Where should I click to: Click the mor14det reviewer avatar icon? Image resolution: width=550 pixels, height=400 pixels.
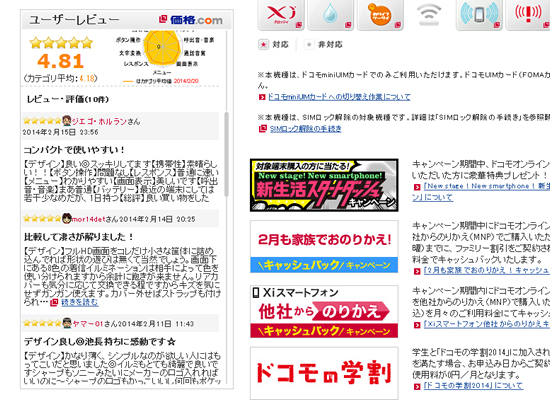(67, 218)
